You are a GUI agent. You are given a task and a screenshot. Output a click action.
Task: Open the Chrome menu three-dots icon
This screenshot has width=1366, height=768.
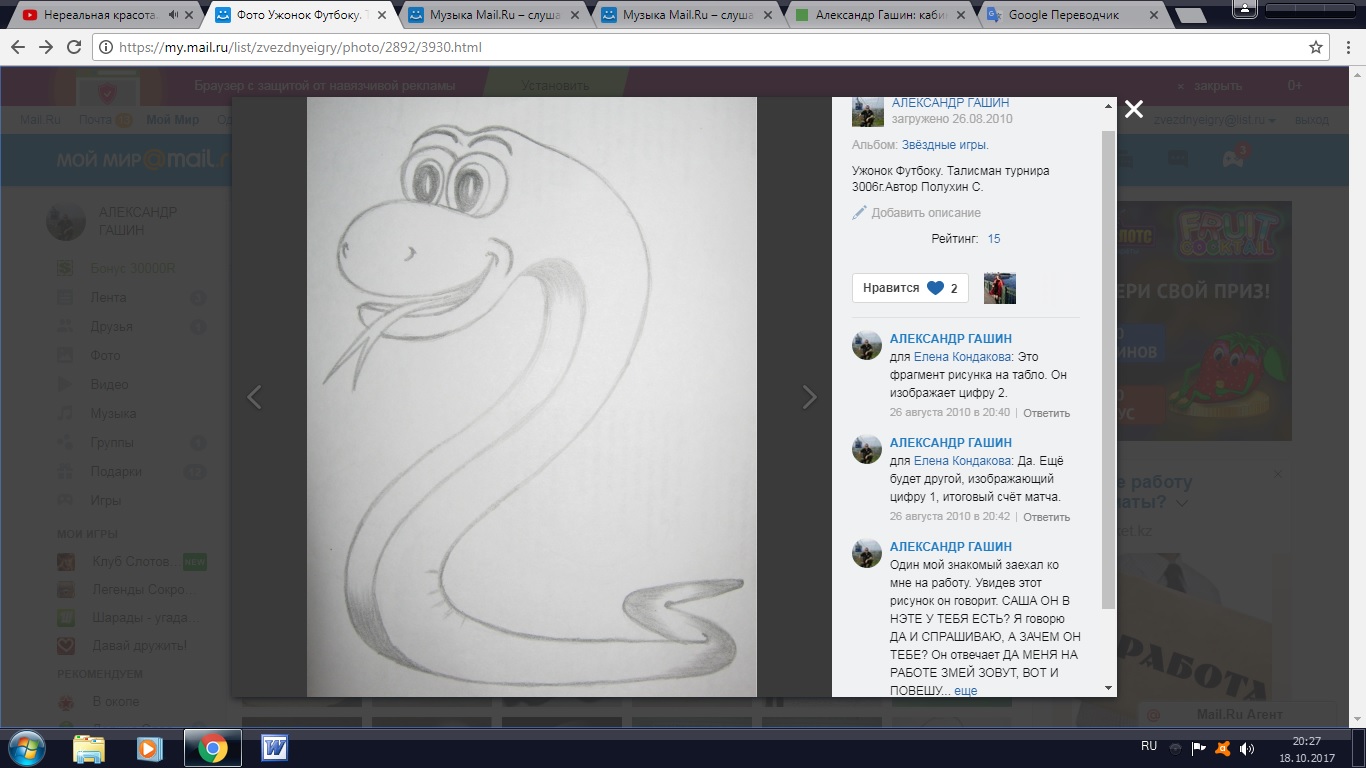point(1349,47)
